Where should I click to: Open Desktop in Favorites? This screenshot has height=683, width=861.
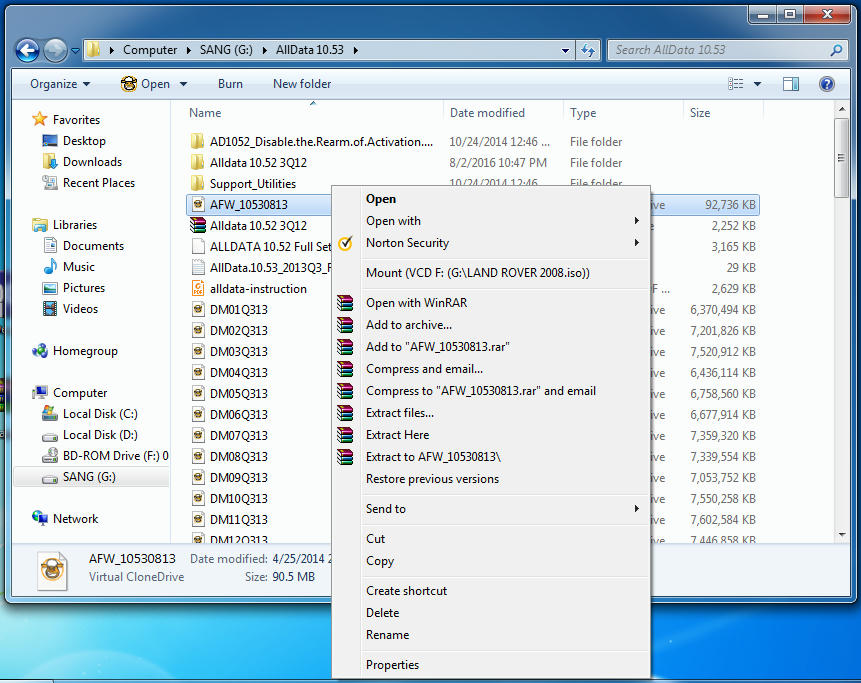click(84, 141)
